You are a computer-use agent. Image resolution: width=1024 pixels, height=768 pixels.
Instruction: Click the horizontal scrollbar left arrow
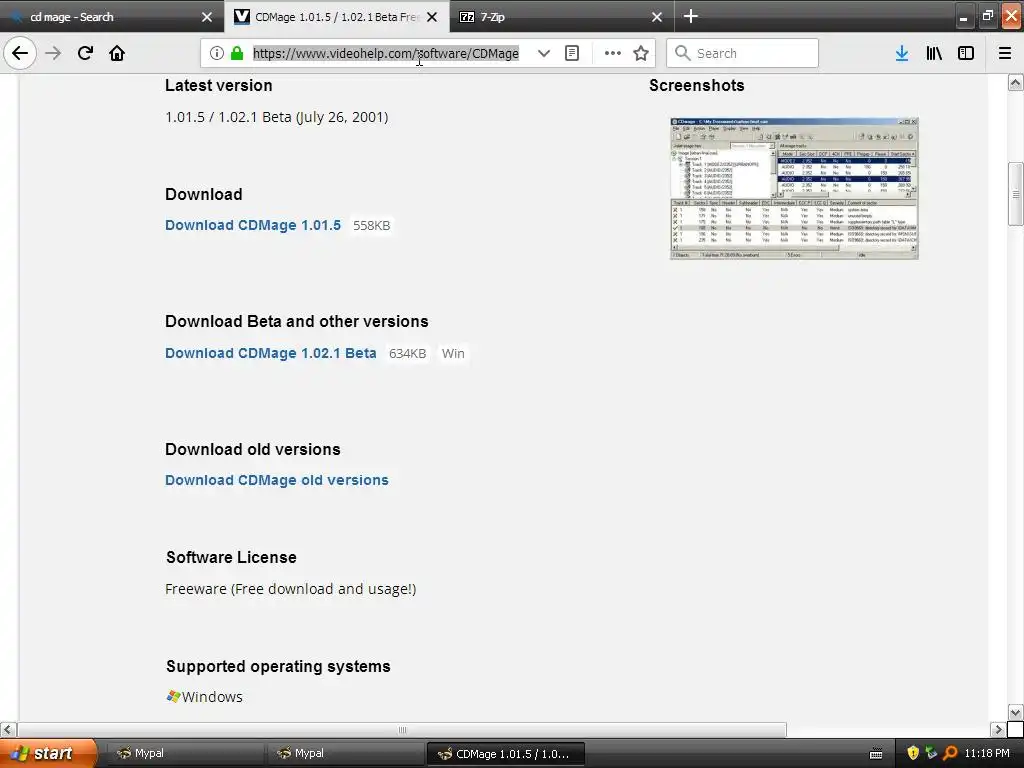pyautogui.click(x=8, y=729)
